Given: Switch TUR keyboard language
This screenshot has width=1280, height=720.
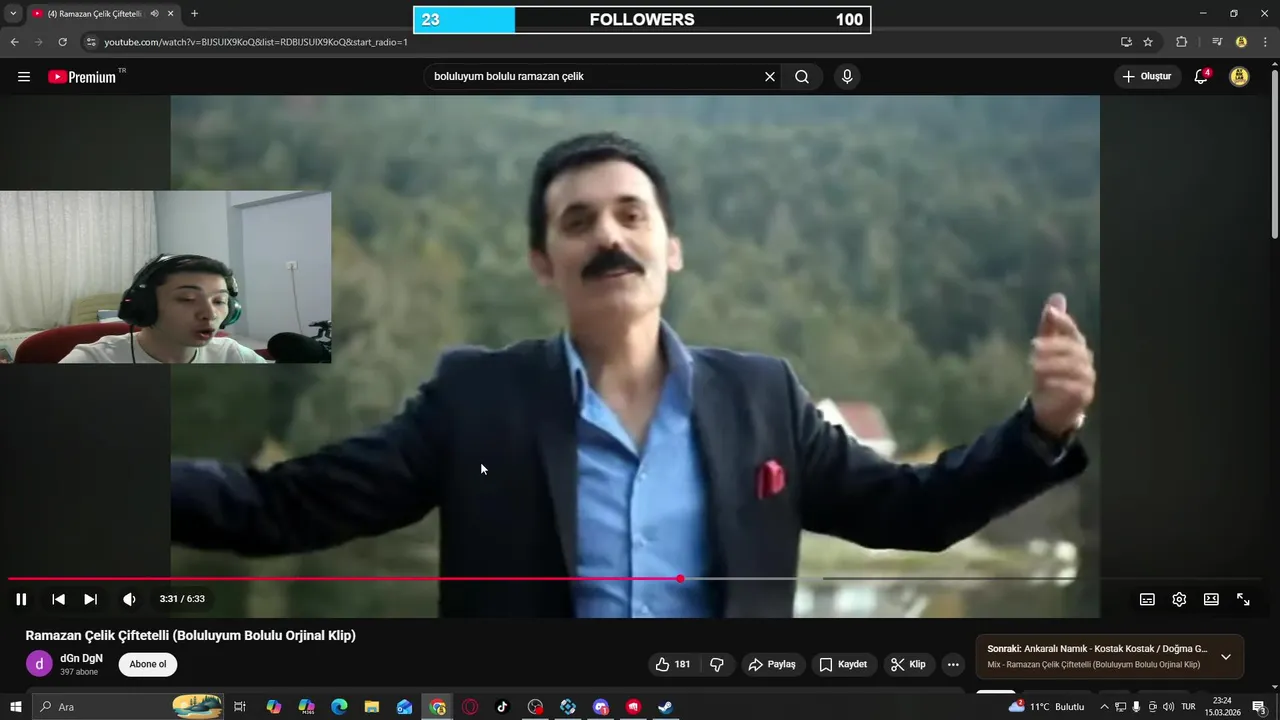Looking at the screenshot, I should [1189, 707].
